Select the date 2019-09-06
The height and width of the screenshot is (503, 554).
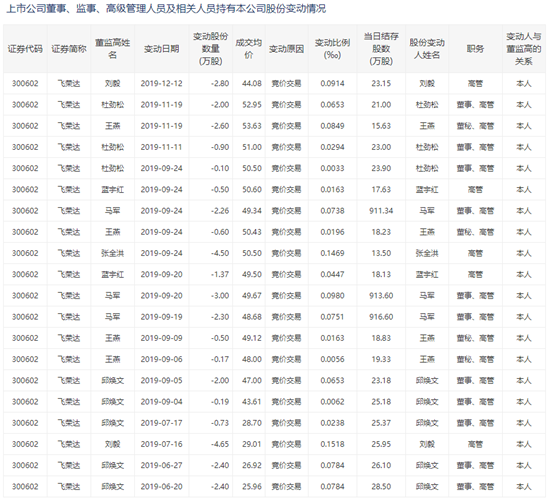161,359
